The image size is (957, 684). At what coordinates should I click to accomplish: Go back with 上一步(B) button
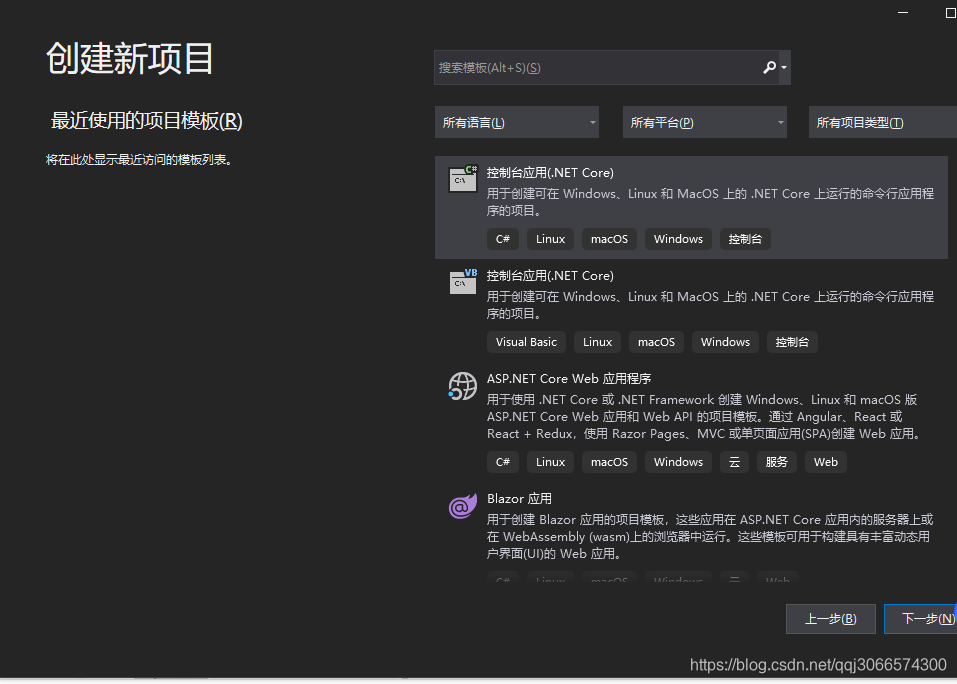pos(831,619)
